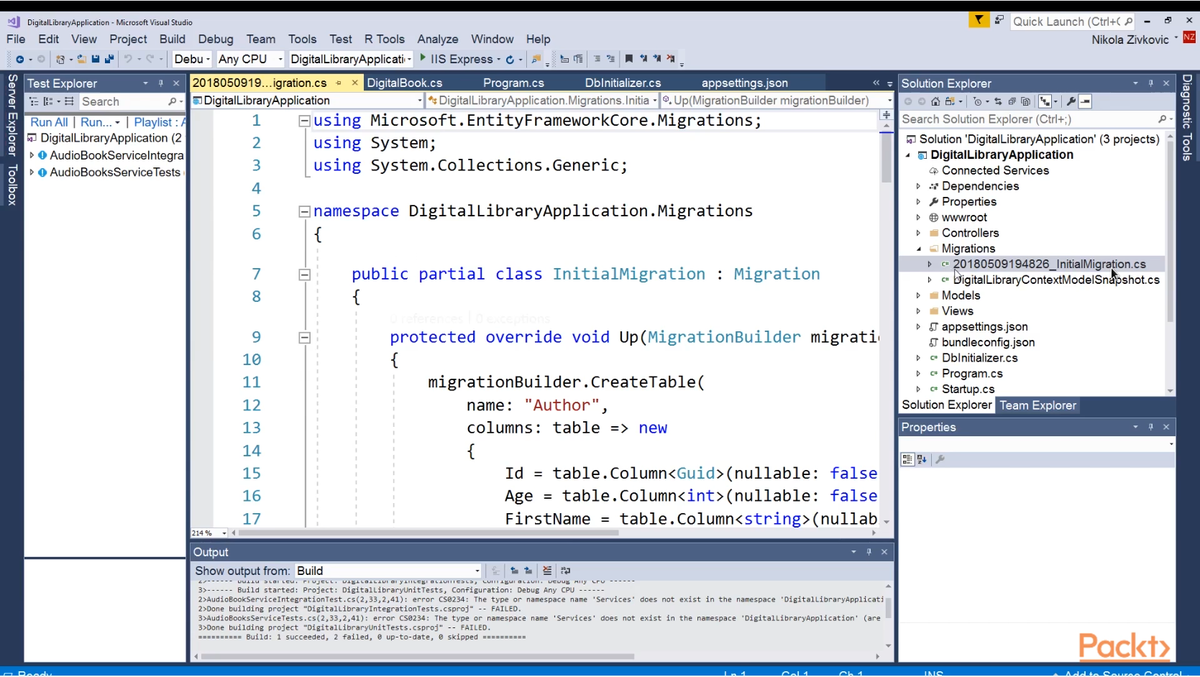Pin the Test Explorer panel

point(160,83)
